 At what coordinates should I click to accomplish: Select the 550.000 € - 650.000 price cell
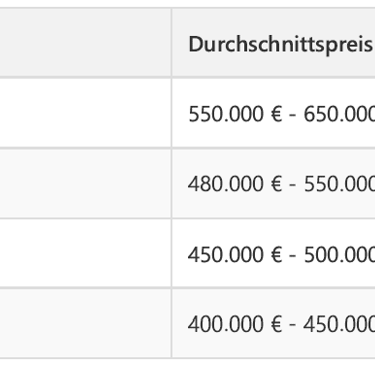273,112
